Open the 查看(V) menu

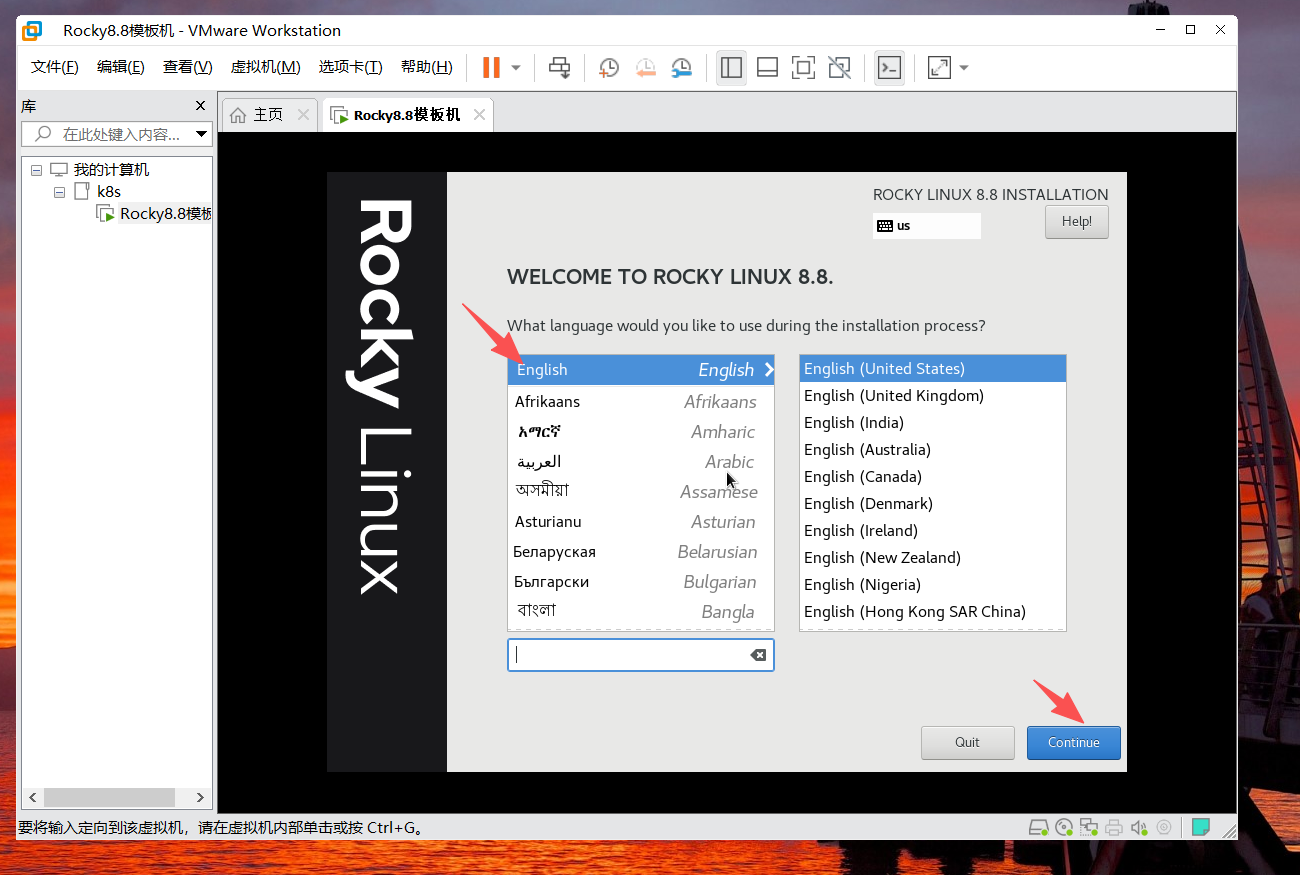pyautogui.click(x=188, y=67)
